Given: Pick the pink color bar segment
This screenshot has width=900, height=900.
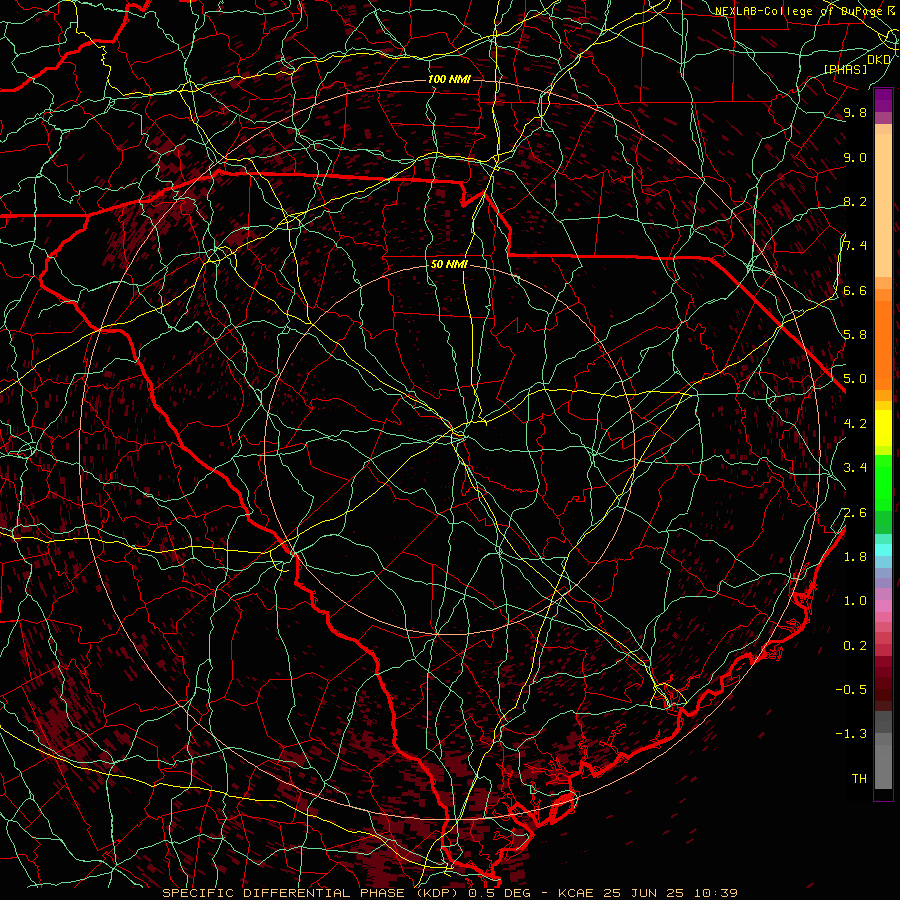Looking at the screenshot, I should (x=883, y=606).
